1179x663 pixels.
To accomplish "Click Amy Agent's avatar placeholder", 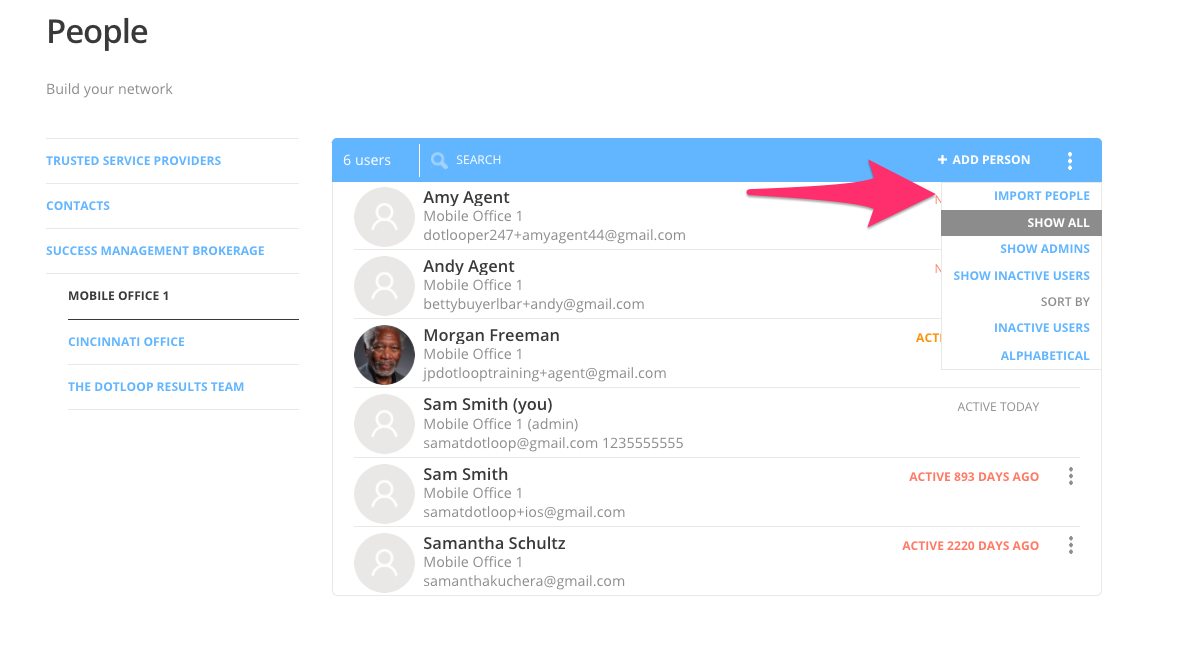I will pyautogui.click(x=384, y=216).
